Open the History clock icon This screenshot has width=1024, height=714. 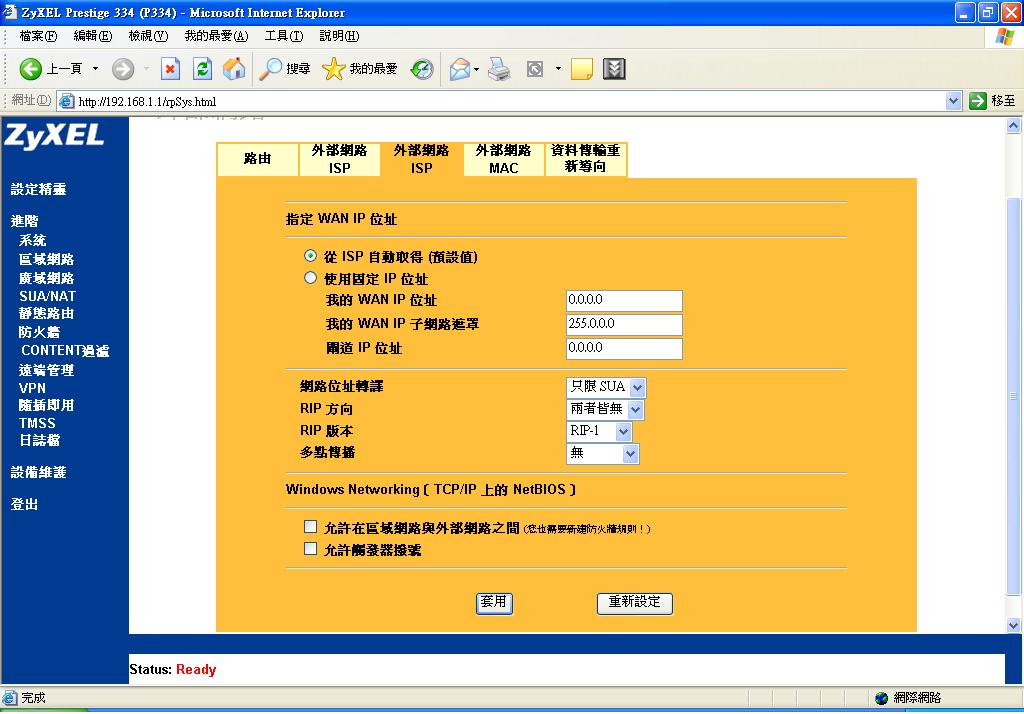422,69
